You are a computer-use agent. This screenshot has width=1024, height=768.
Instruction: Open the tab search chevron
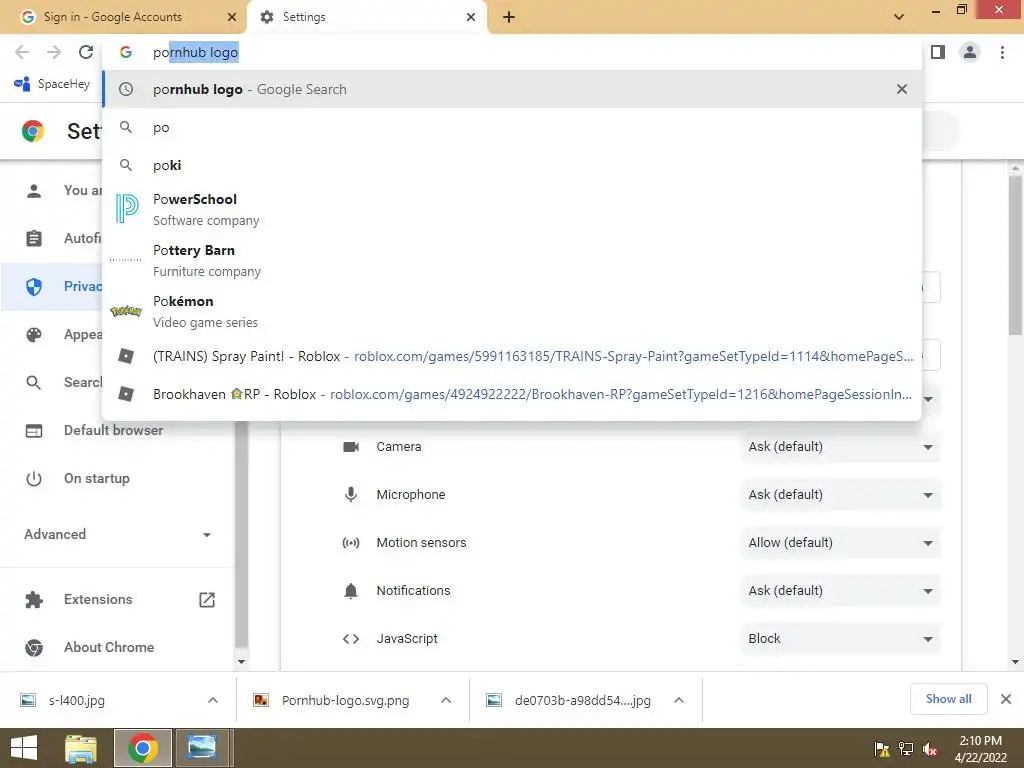pos(899,17)
